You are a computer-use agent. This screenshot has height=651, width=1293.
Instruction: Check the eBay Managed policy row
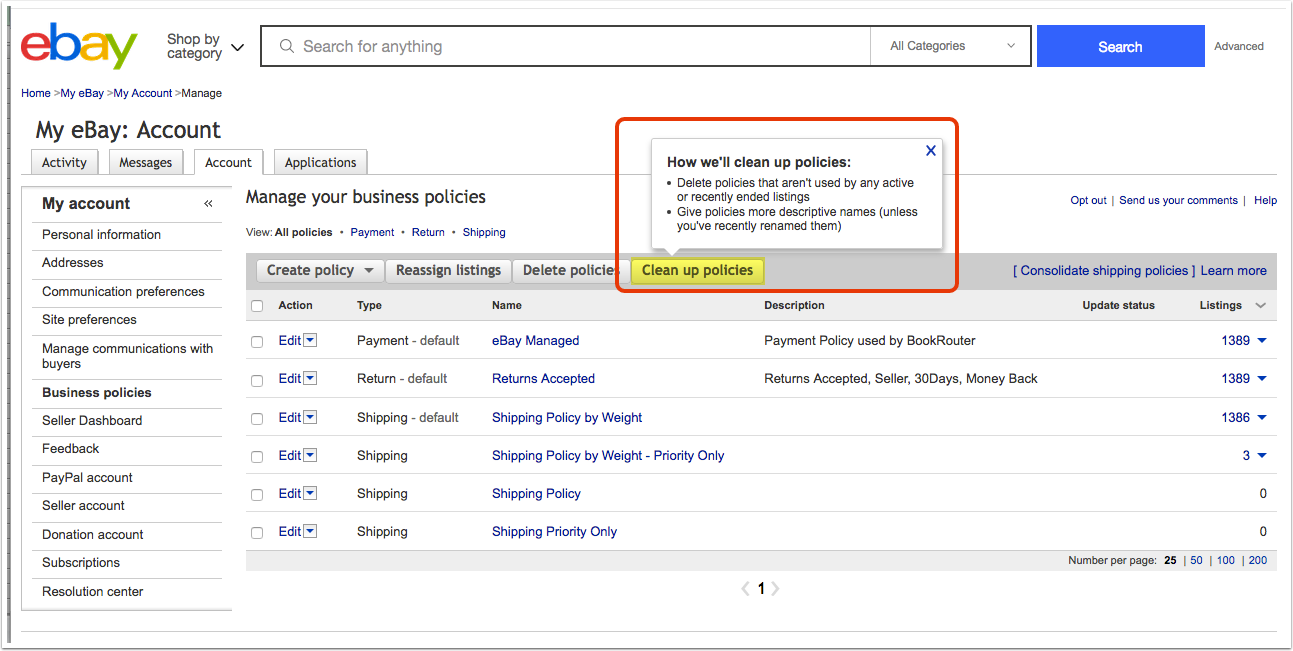(x=257, y=342)
